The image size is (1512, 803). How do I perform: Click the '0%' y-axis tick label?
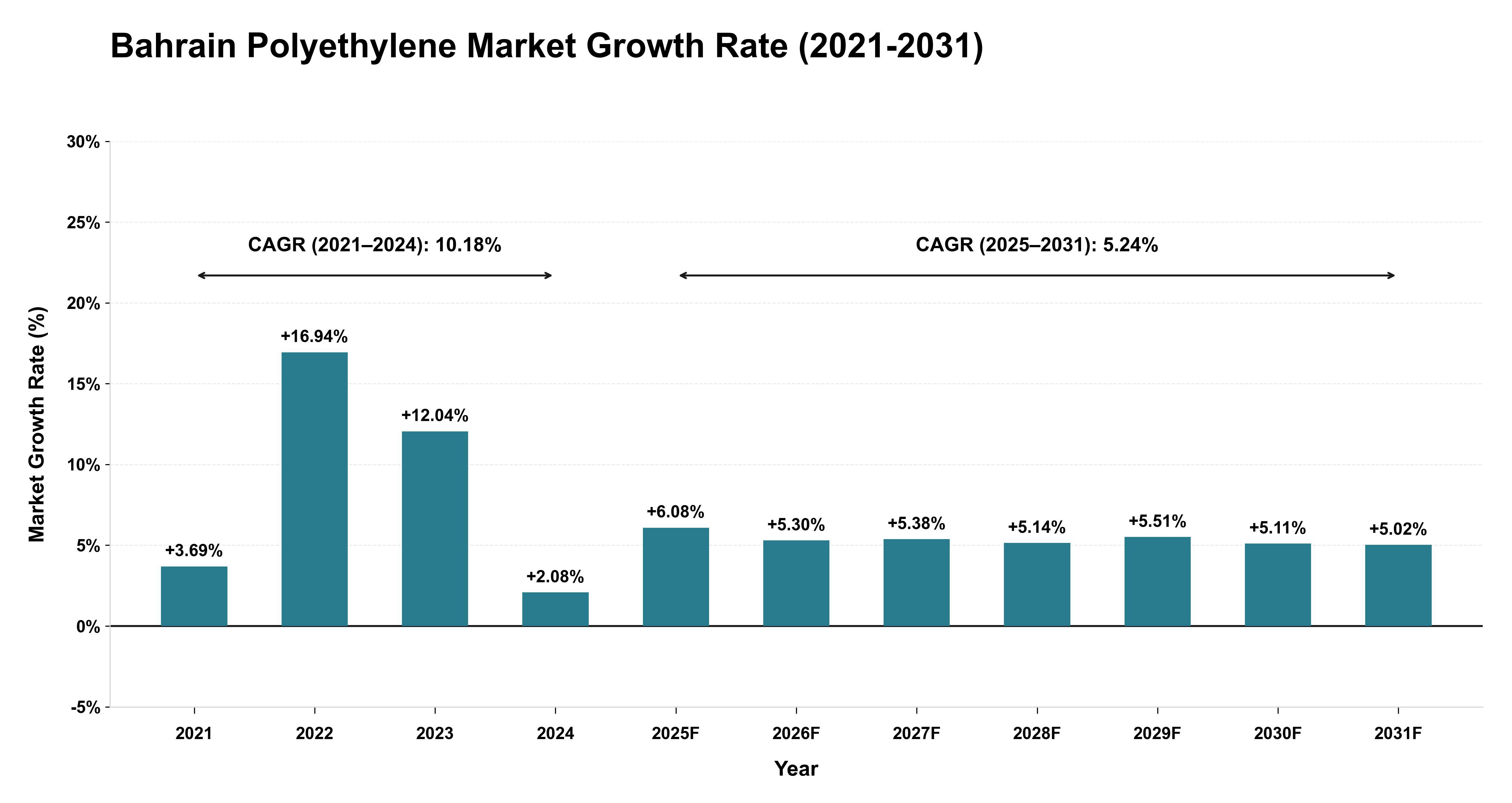pyautogui.click(x=88, y=627)
